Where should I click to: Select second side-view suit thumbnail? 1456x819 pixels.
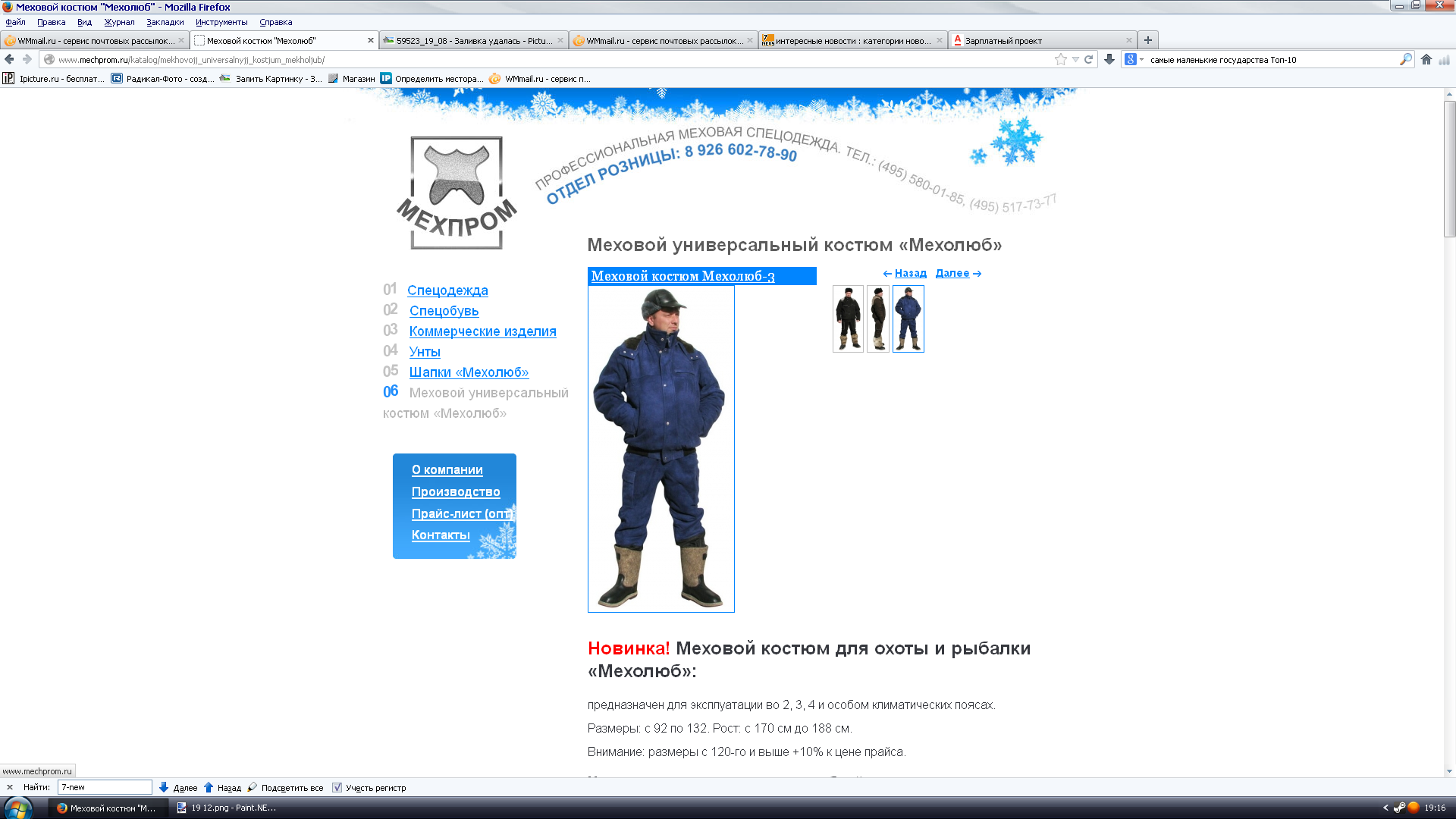point(878,318)
